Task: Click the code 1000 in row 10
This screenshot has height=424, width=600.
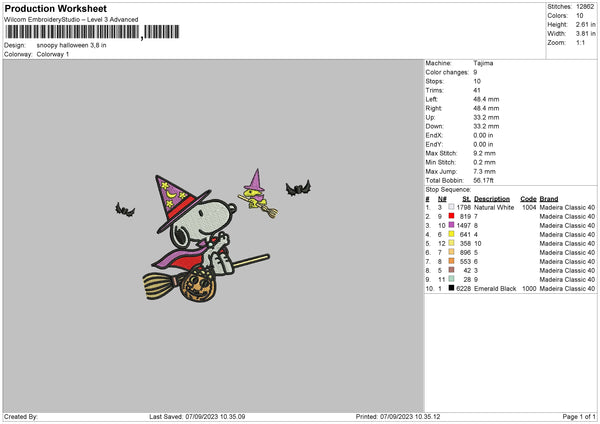Action: (x=529, y=289)
